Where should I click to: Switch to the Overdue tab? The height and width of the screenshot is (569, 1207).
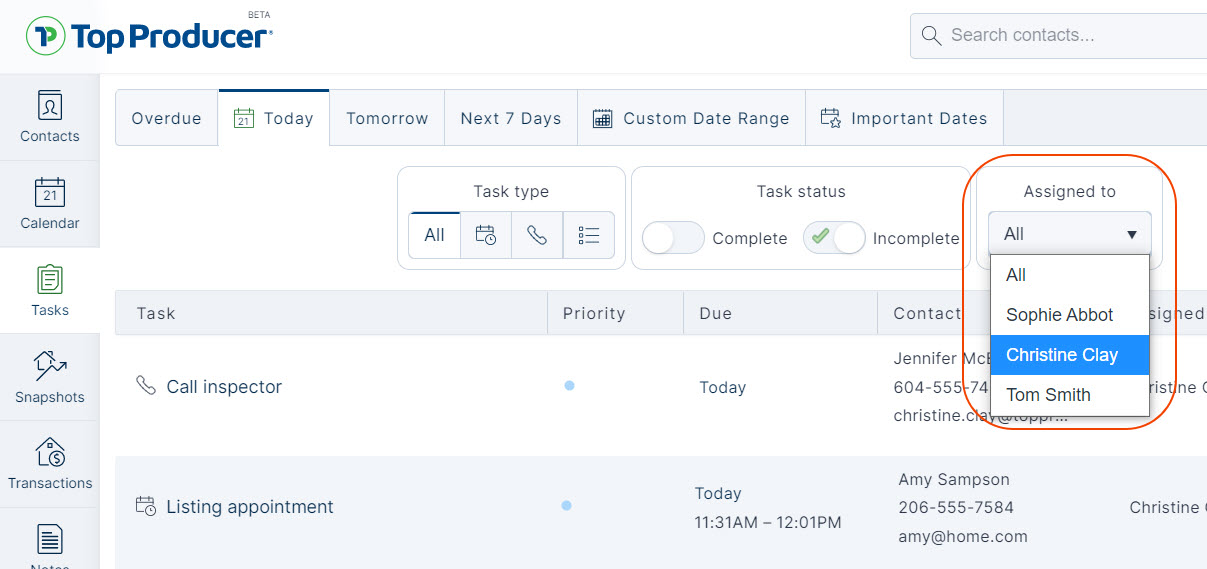[167, 118]
